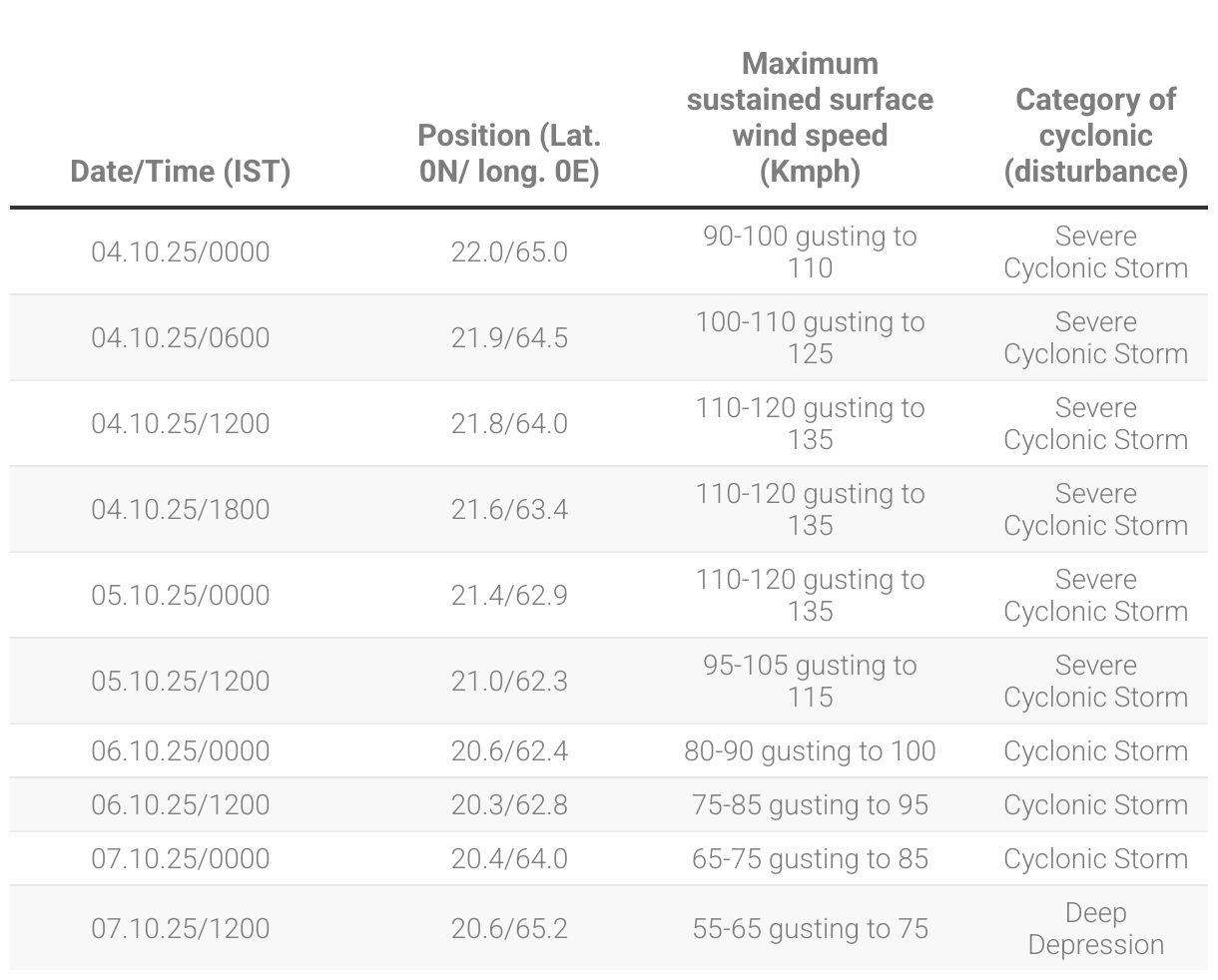Select the 05.10.25/0000 date cell
Image resolution: width=1218 pixels, height=980 pixels.
pos(181,595)
